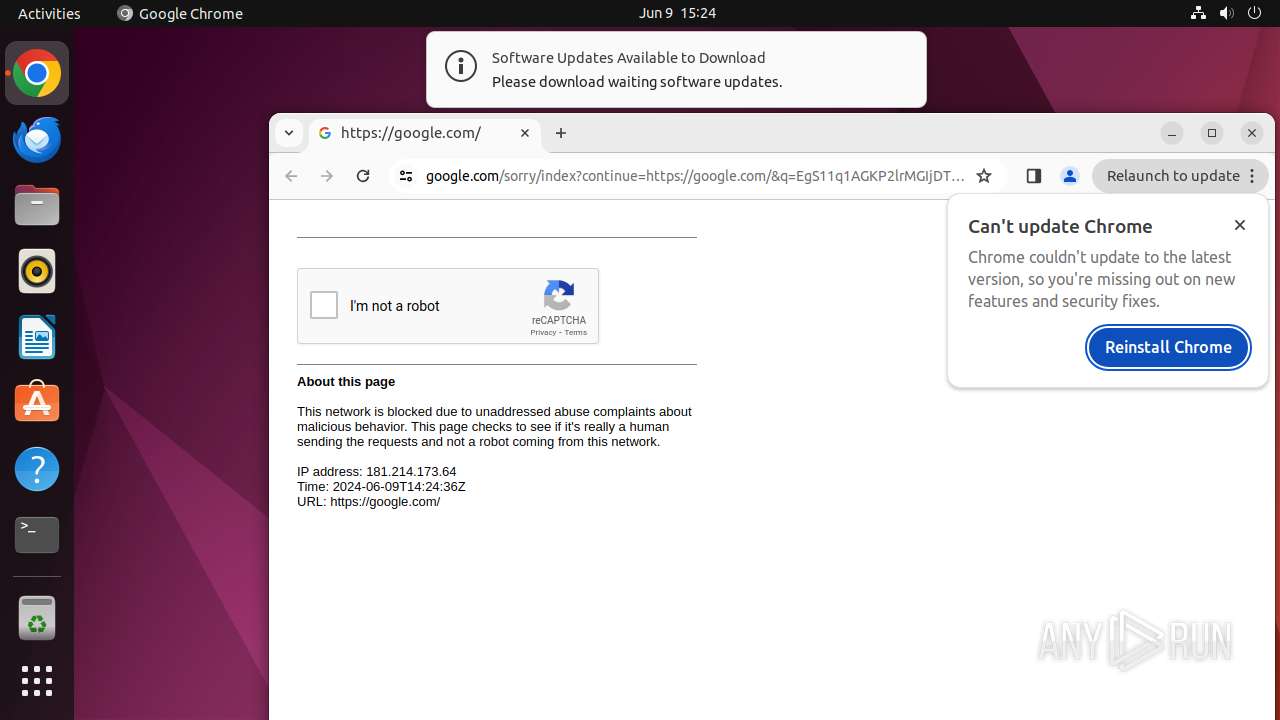Viewport: 1280px width, 720px height.
Task: Toggle the Chrome side panel
Action: click(1034, 176)
